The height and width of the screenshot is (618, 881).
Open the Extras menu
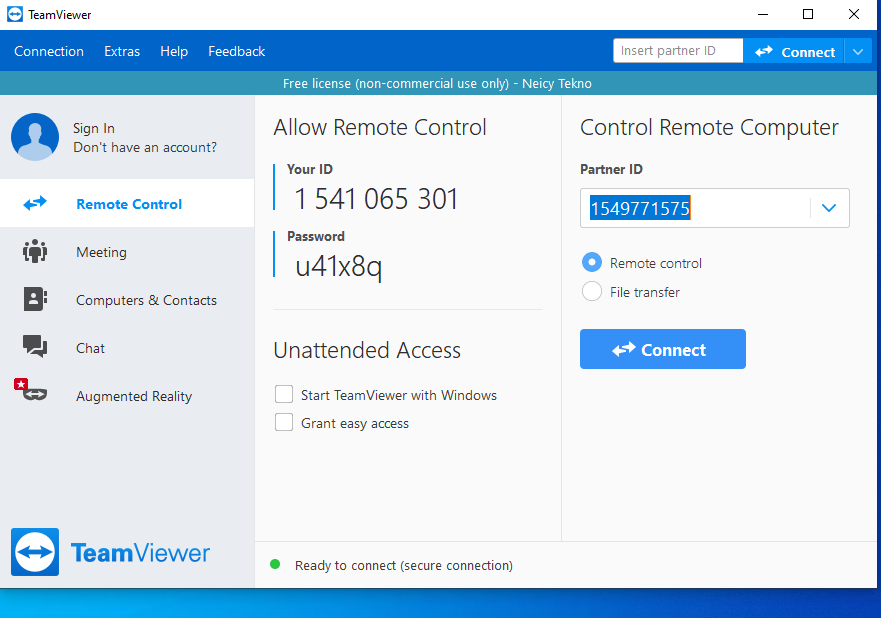[122, 51]
